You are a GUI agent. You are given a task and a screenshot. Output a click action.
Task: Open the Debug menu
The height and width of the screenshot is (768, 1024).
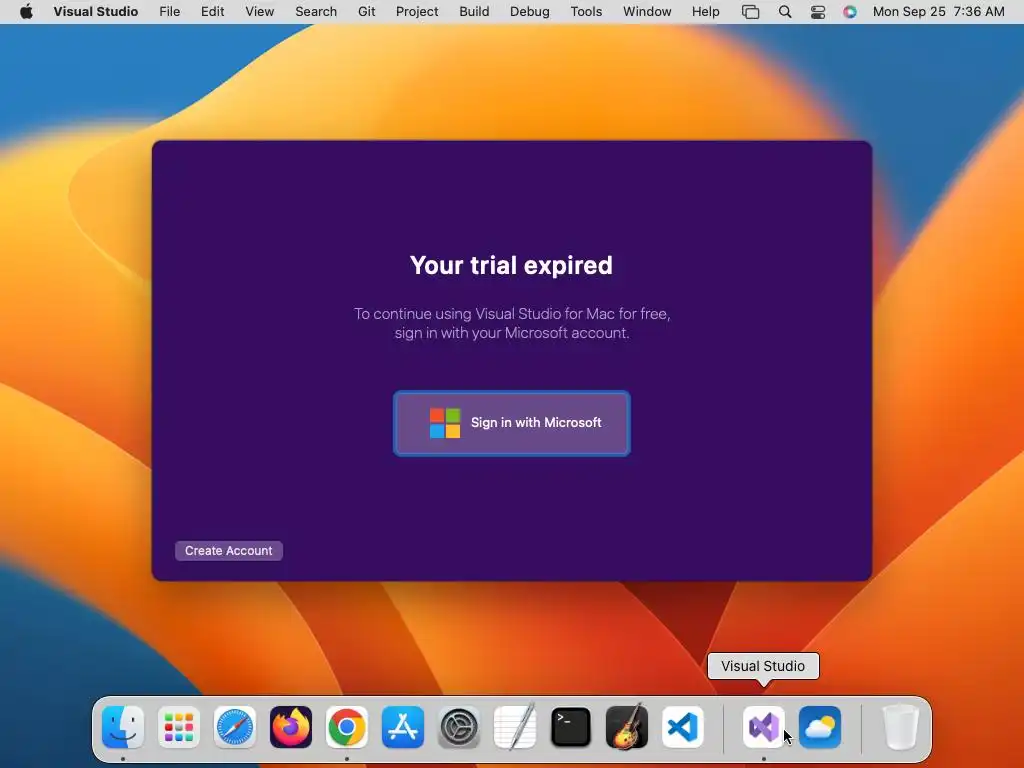[530, 12]
